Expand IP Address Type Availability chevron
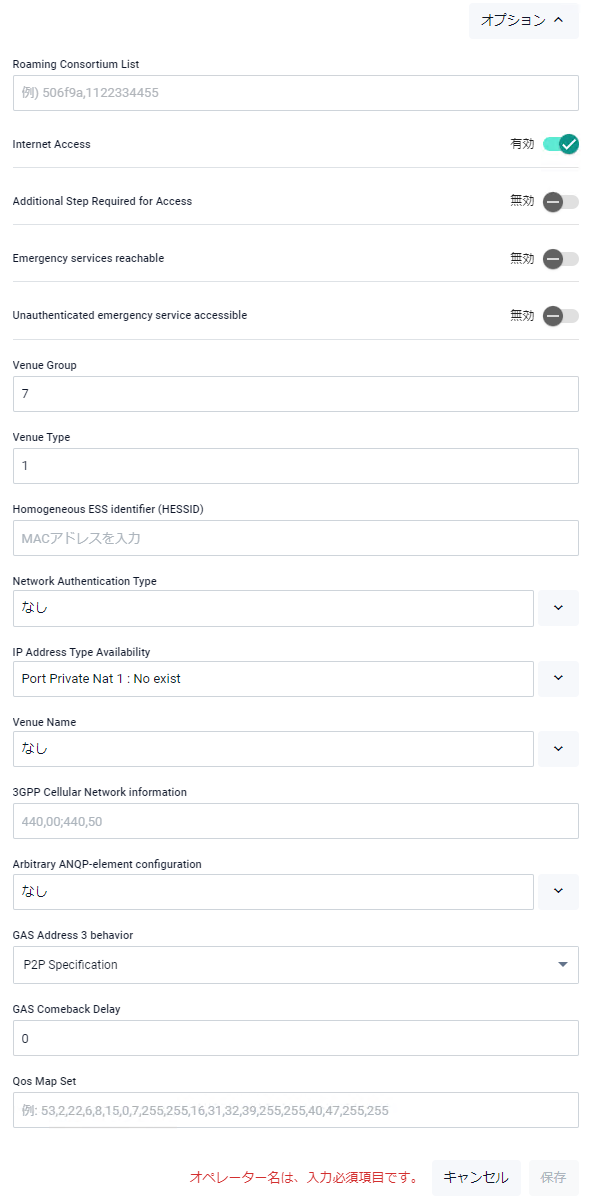Screen dimensions: 595x1201 click(558, 678)
